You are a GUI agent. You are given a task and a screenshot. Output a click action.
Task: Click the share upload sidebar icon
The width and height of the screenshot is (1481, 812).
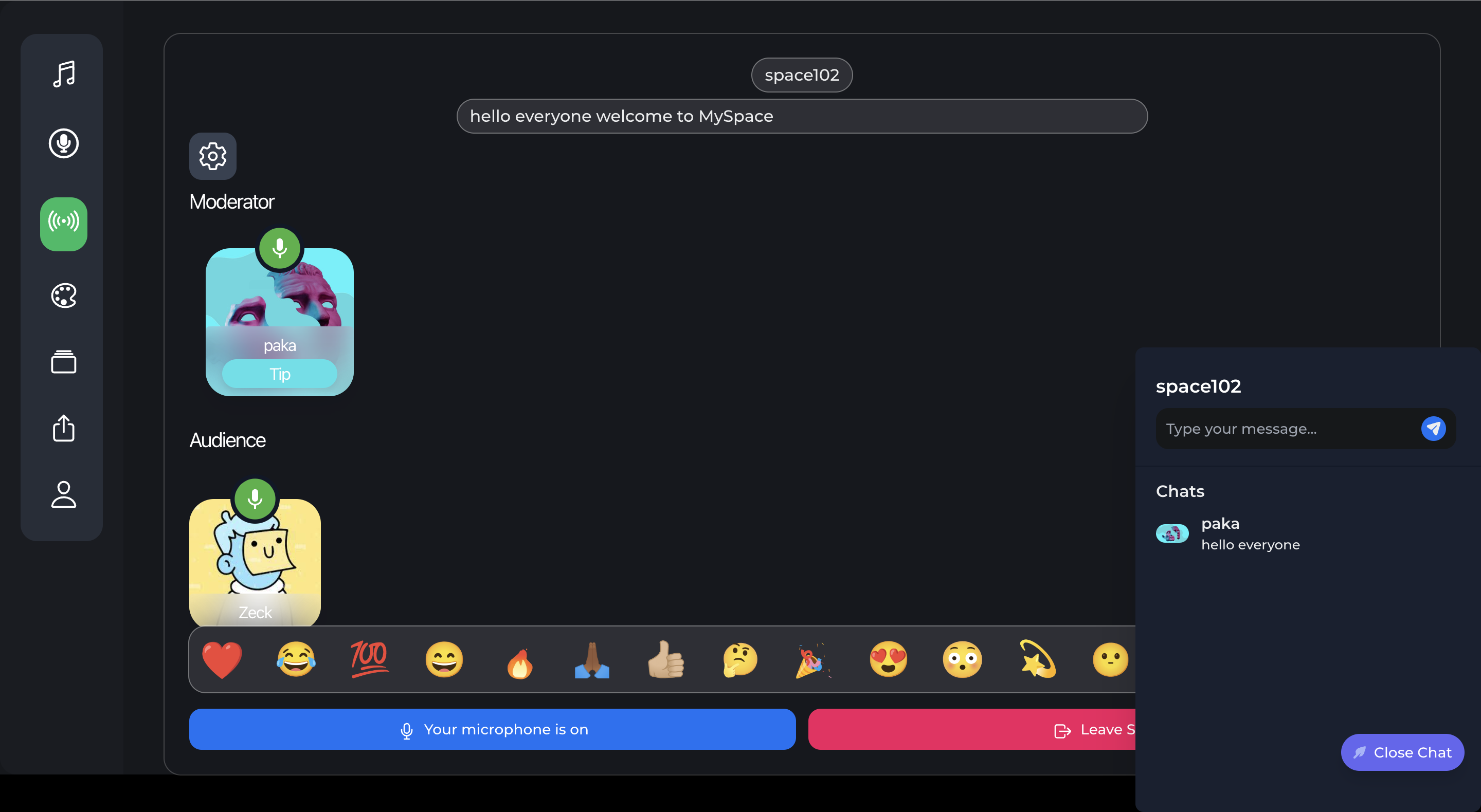pos(63,428)
